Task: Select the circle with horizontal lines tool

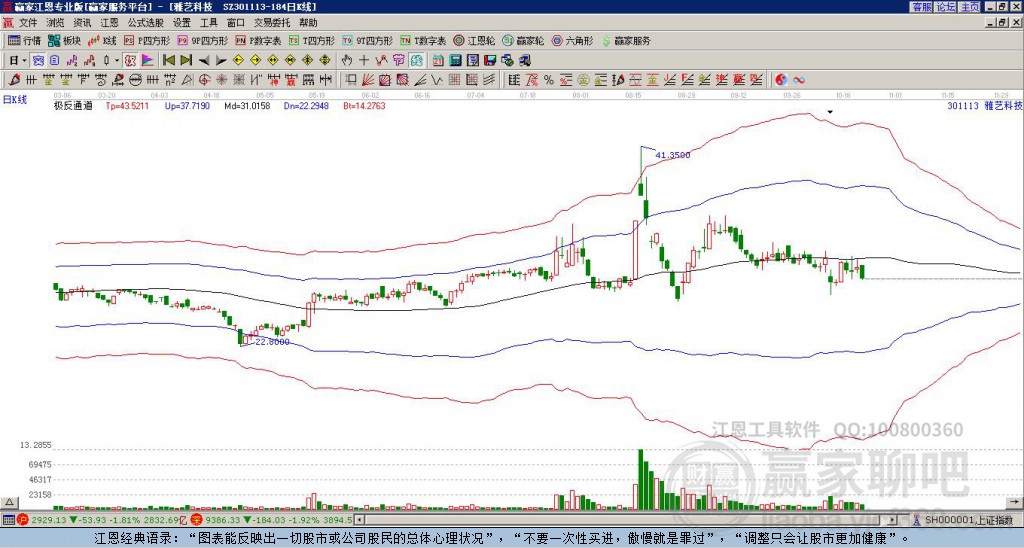Action: click(135, 80)
